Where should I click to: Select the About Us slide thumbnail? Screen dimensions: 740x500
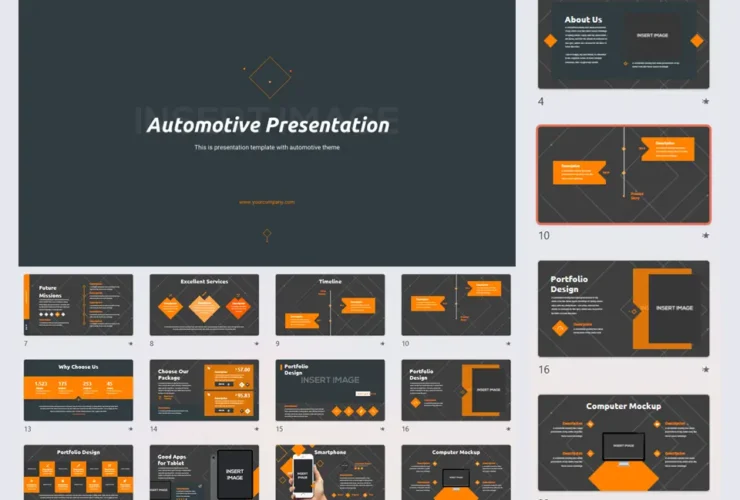(x=623, y=44)
